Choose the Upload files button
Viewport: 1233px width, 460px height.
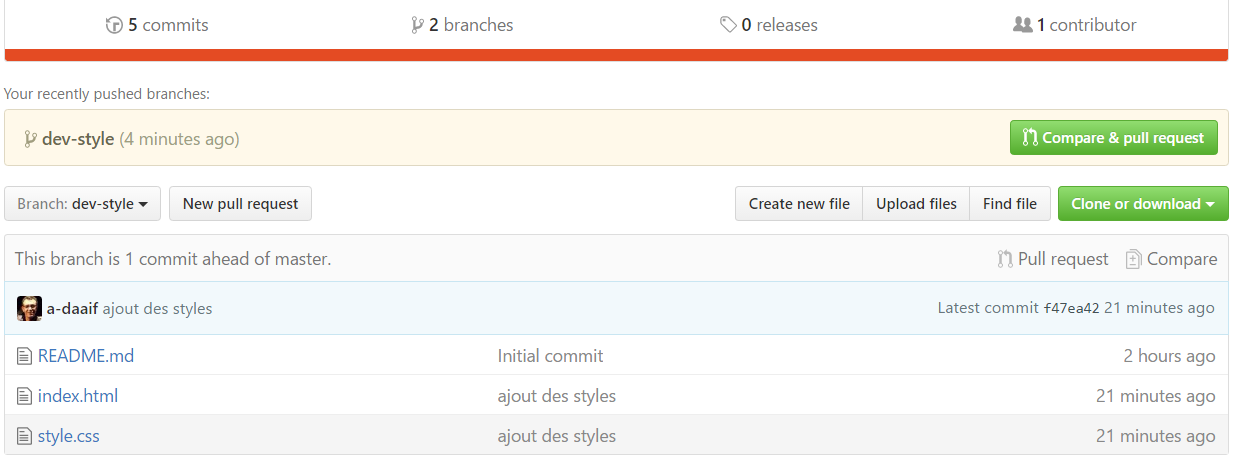pyautogui.click(x=916, y=204)
